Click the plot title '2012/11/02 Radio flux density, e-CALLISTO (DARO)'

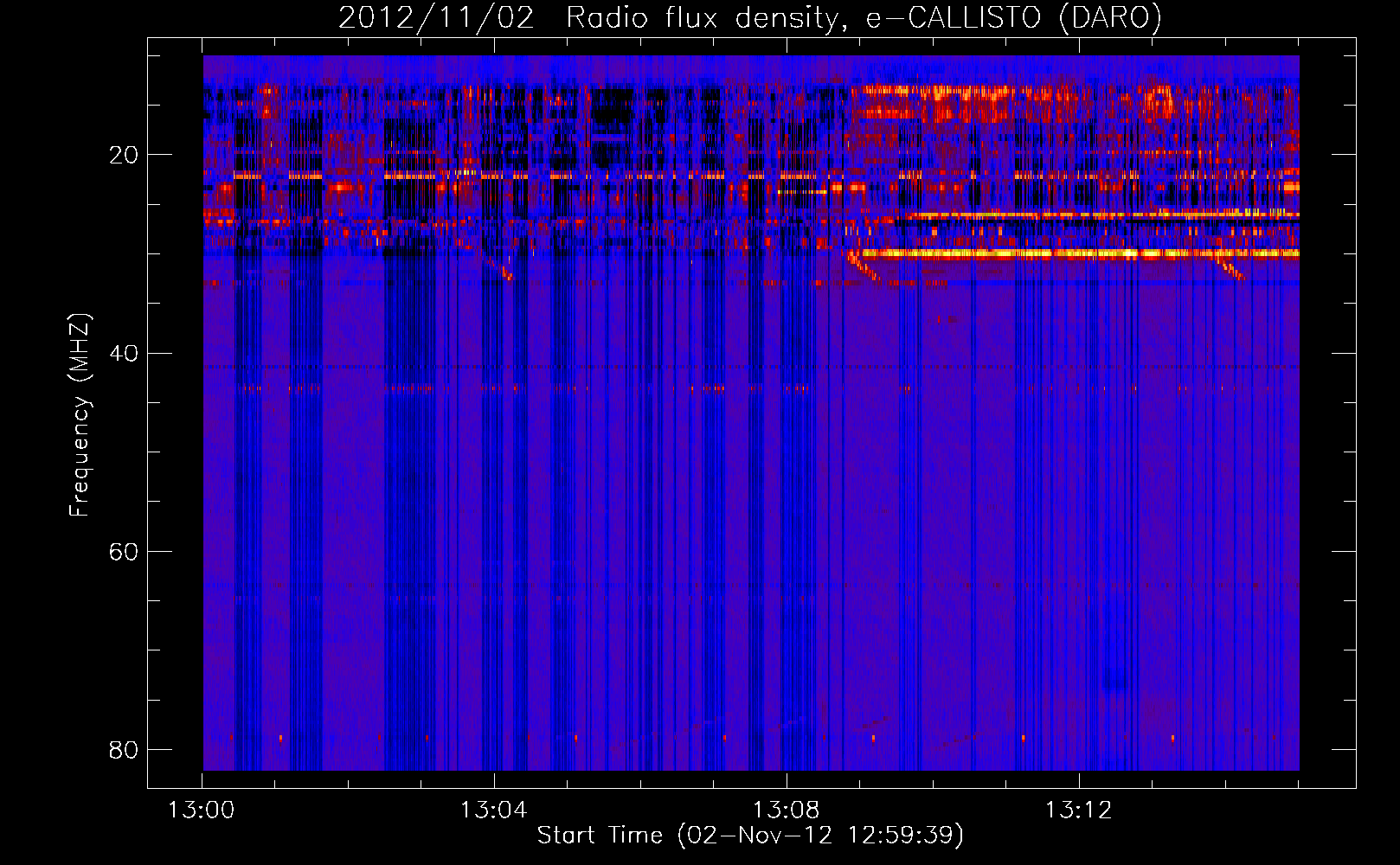(x=750, y=18)
